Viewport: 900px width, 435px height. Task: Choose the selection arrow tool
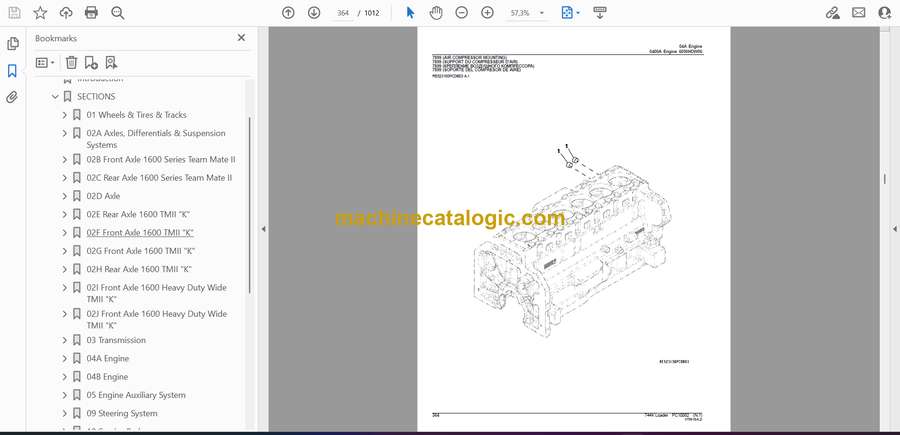[x=410, y=13]
